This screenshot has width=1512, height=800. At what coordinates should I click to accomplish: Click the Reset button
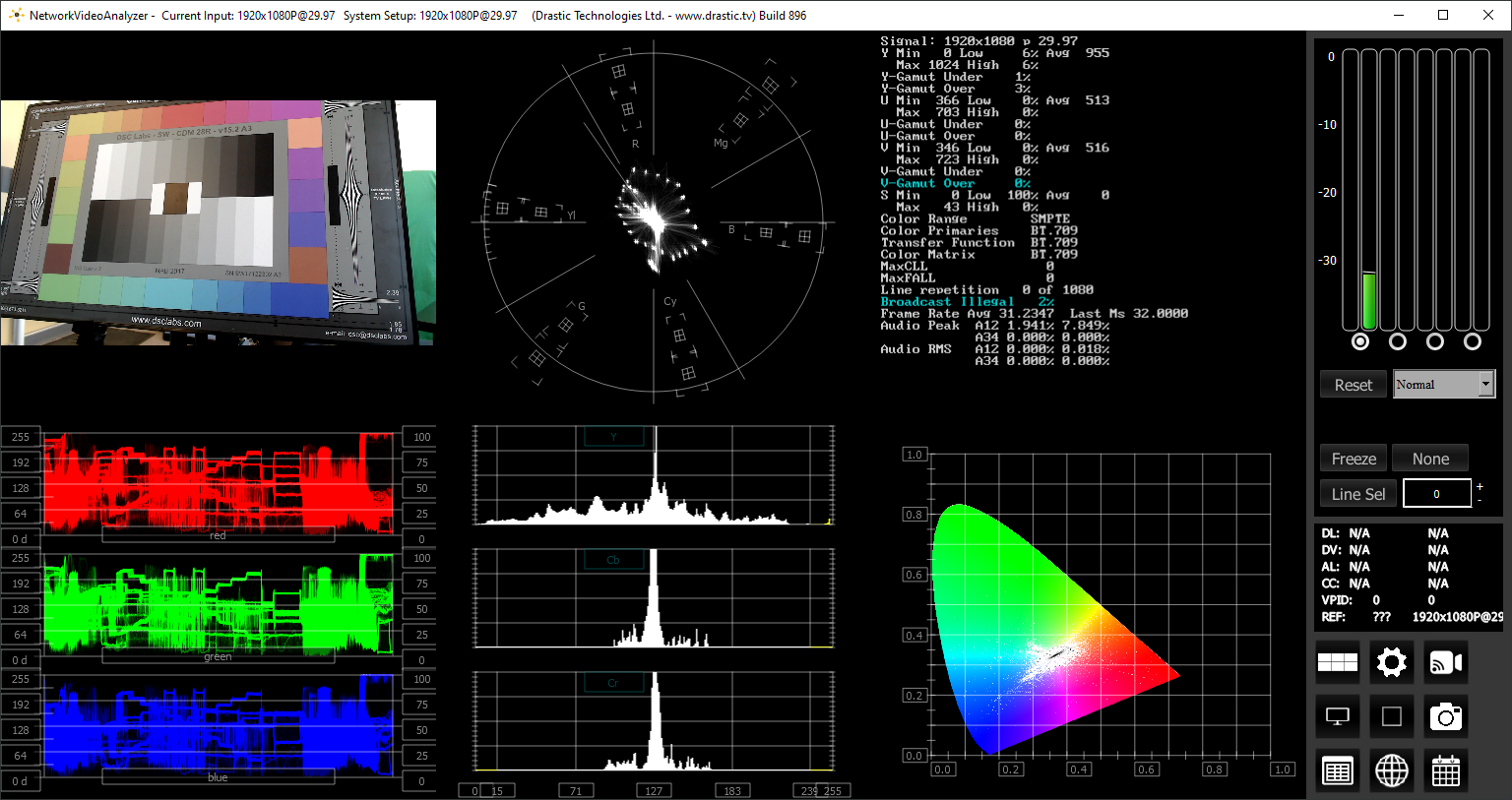click(1354, 385)
